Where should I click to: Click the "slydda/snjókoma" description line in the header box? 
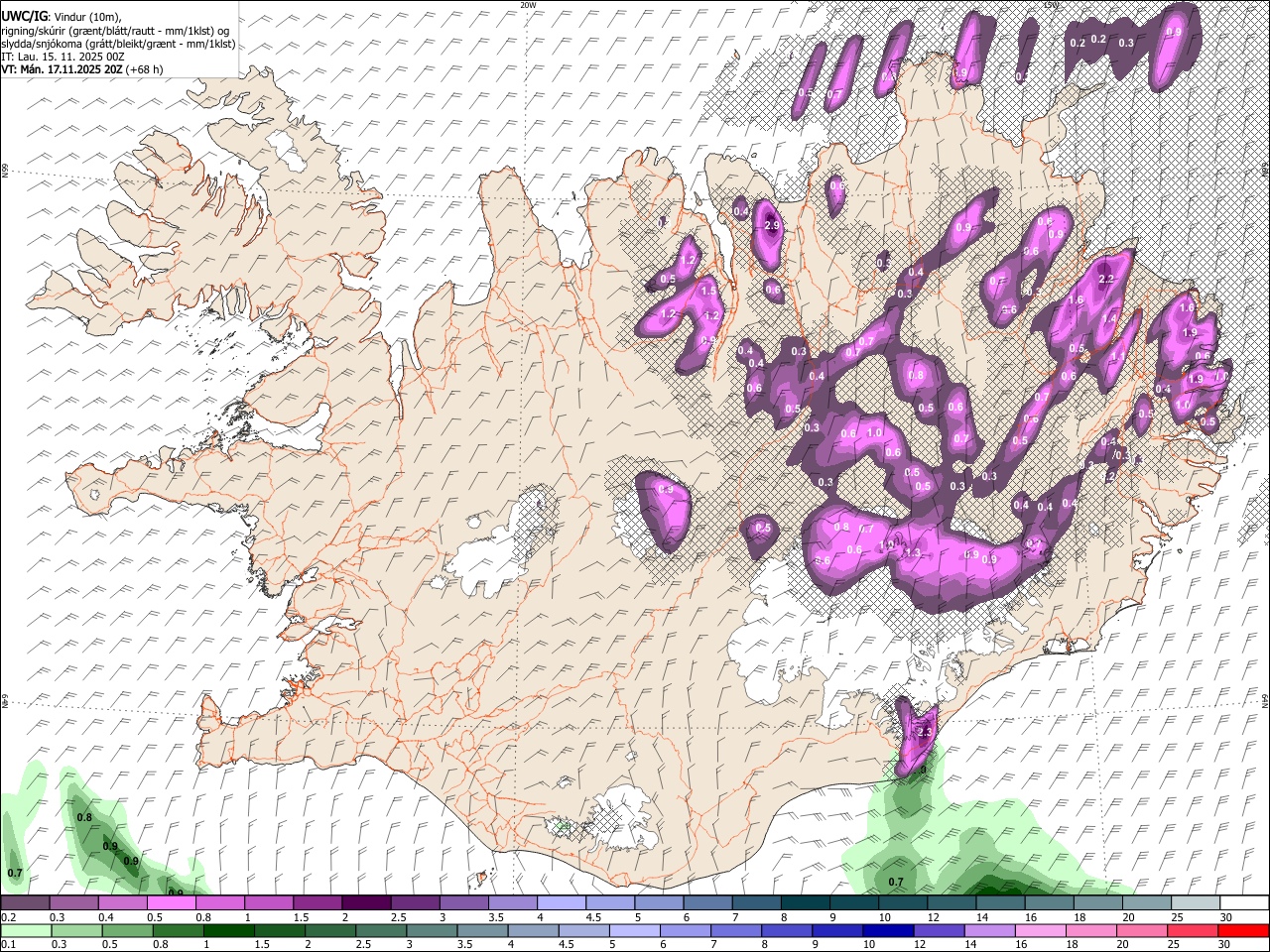[118, 44]
